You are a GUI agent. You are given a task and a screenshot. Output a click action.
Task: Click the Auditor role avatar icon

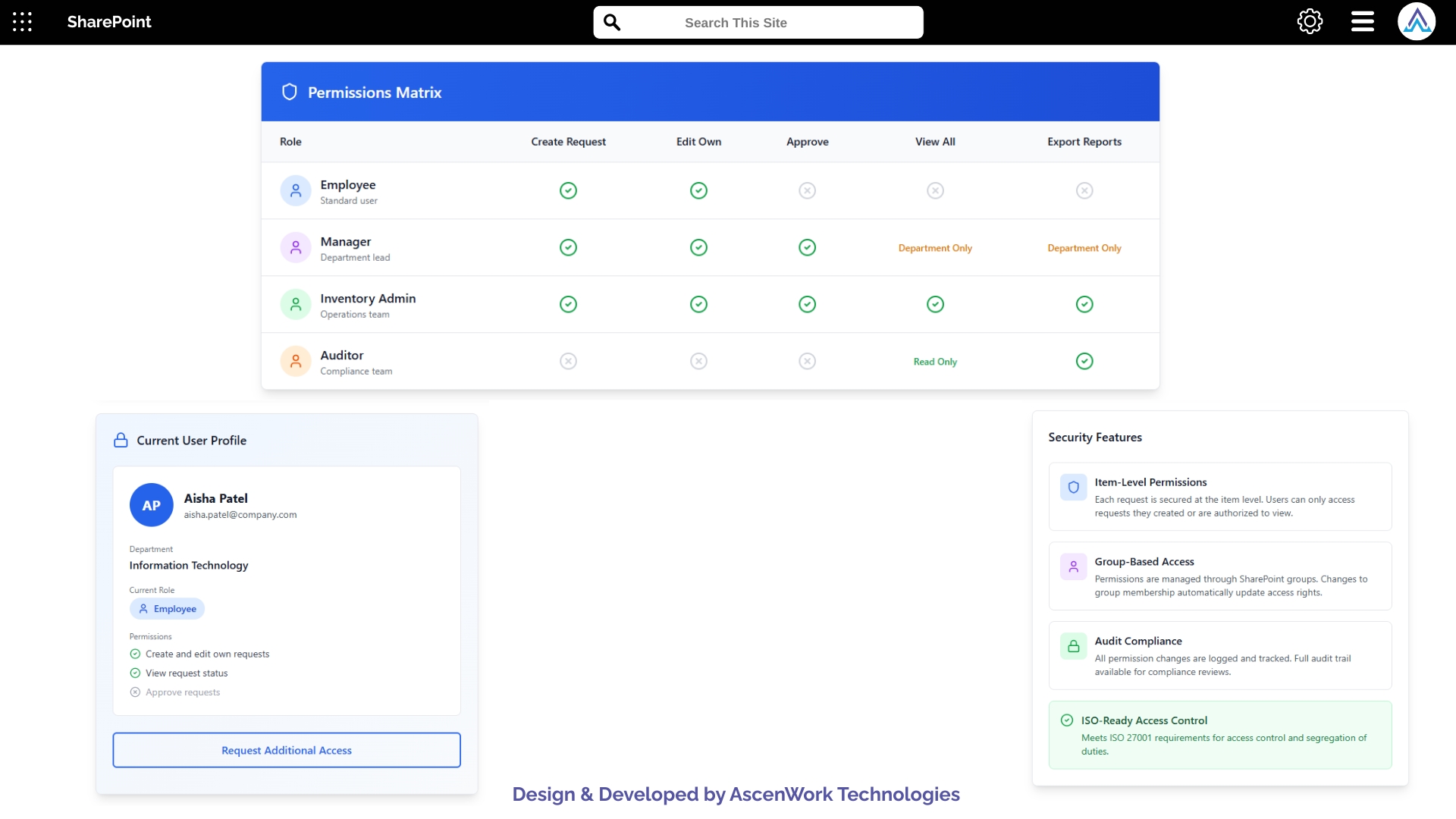[x=296, y=361]
